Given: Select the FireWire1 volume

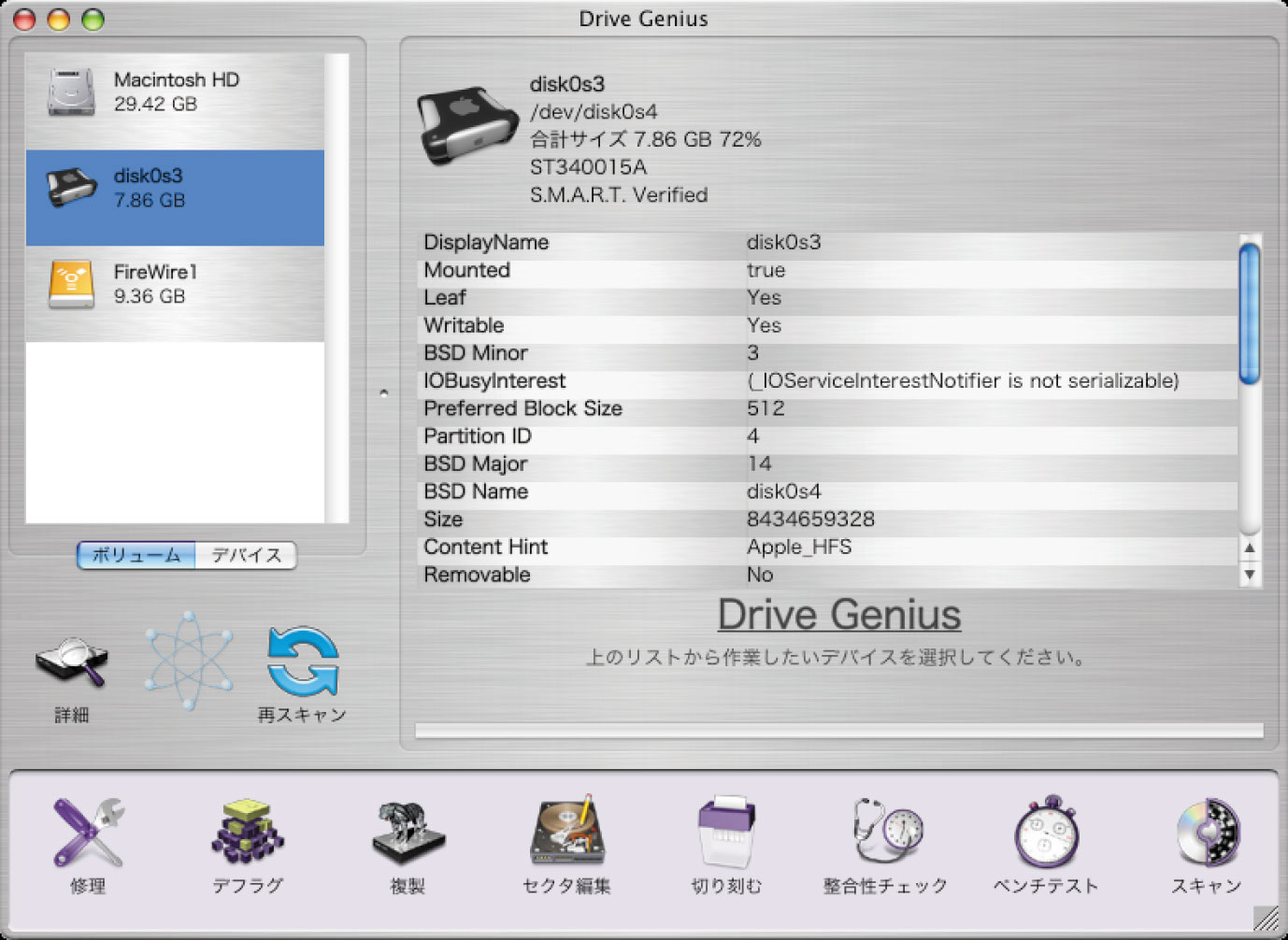Looking at the screenshot, I should [175, 293].
